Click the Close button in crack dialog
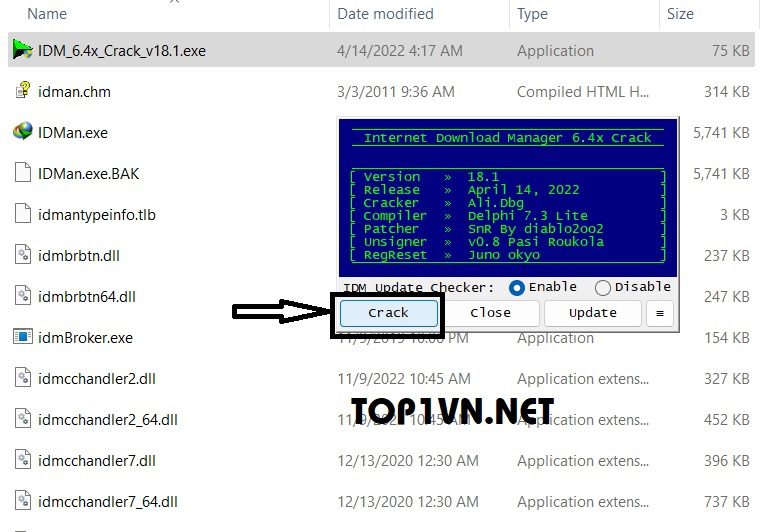 click(x=491, y=313)
